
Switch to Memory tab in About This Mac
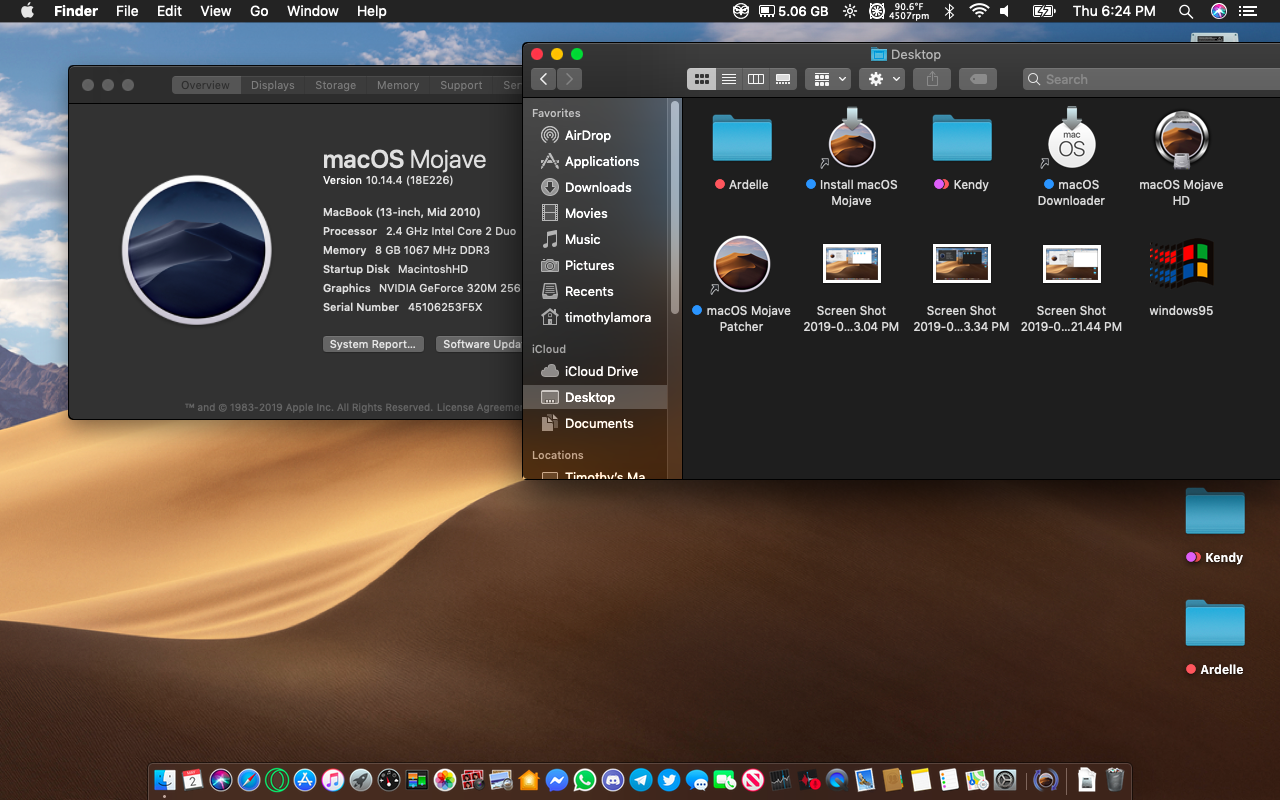[x=398, y=85]
